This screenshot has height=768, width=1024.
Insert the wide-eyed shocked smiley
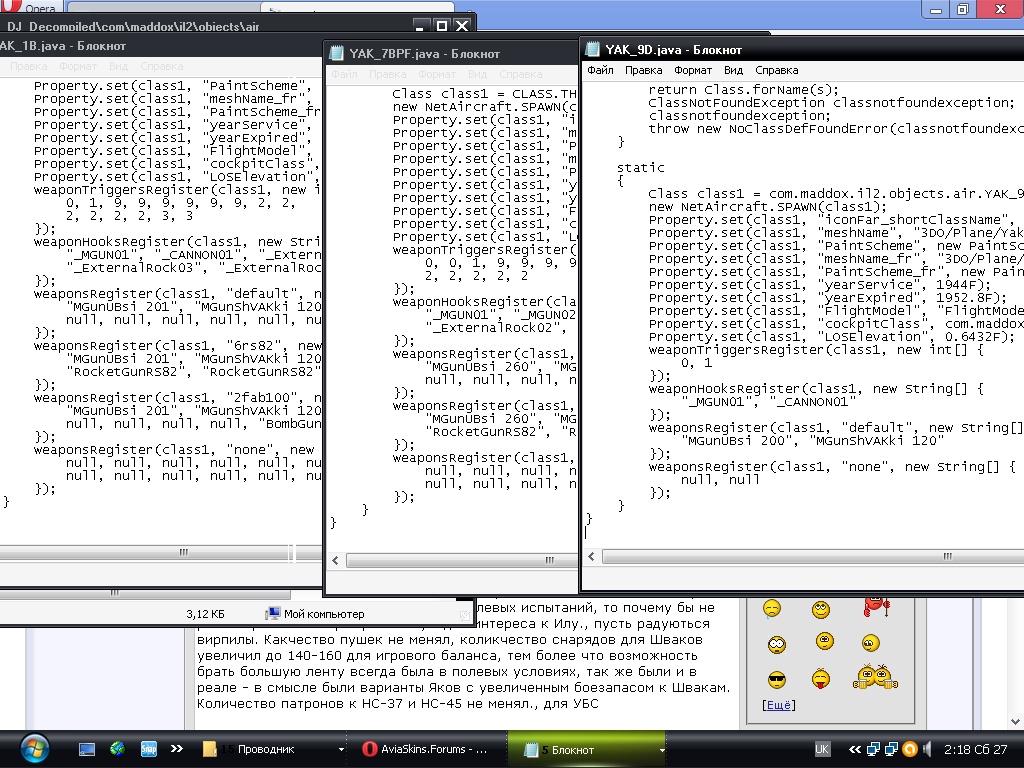pyautogui.click(x=776, y=644)
